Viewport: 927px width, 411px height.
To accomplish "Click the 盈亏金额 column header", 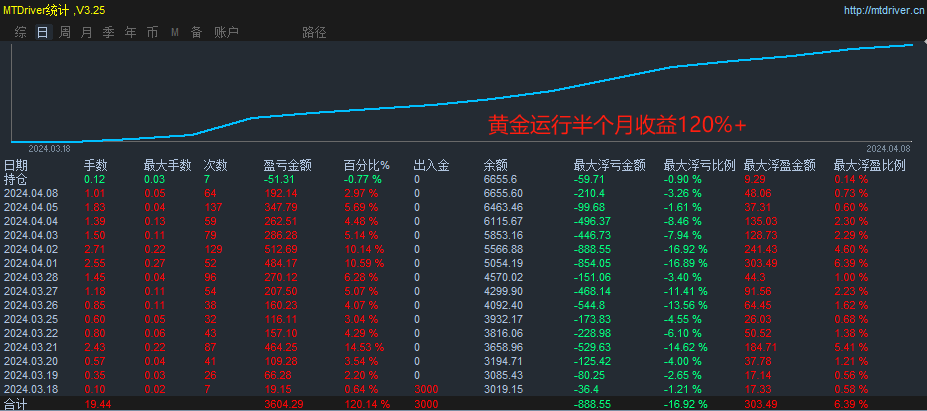I will coord(288,166).
